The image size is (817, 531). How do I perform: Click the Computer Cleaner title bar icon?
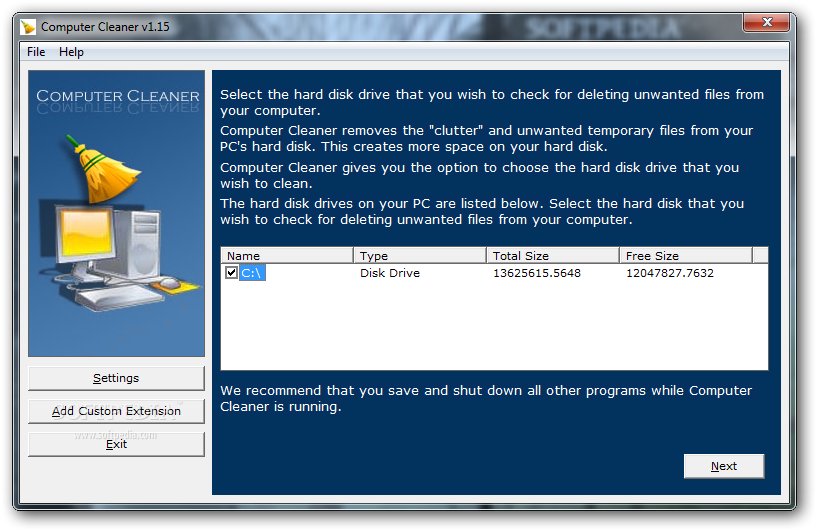28,27
